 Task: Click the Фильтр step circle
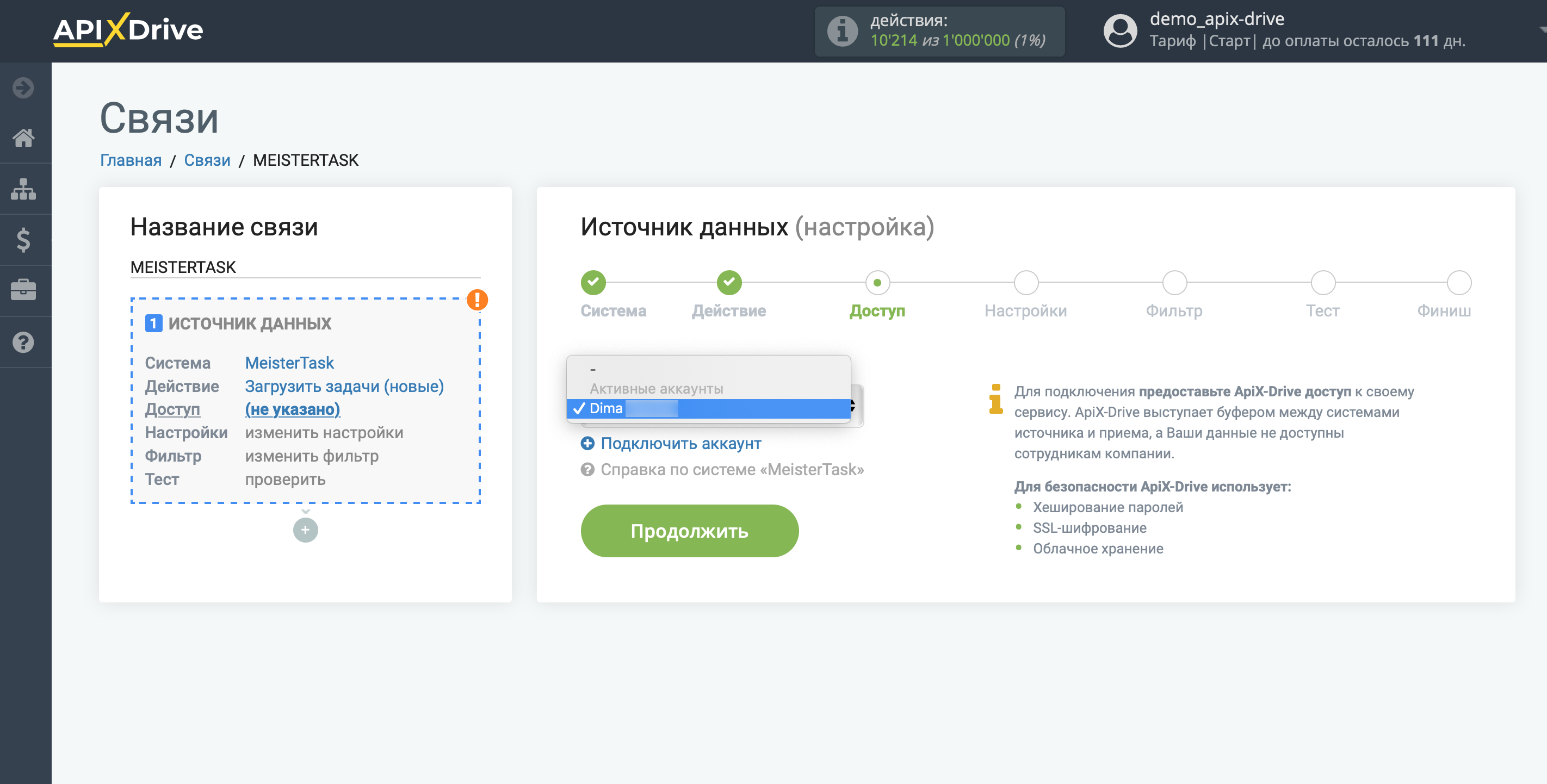click(1174, 282)
